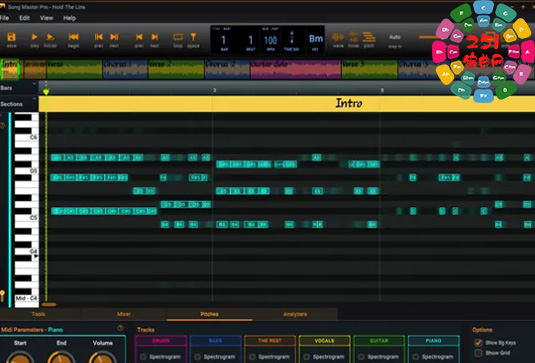
Task: Click the prev icon nearest the loop button
Action: [x=139, y=37]
